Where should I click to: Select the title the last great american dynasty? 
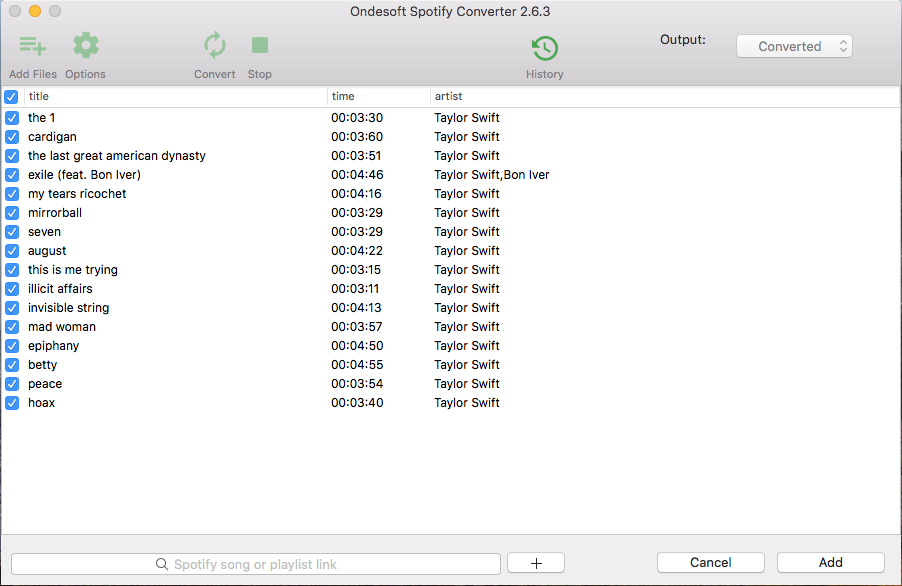coord(117,156)
